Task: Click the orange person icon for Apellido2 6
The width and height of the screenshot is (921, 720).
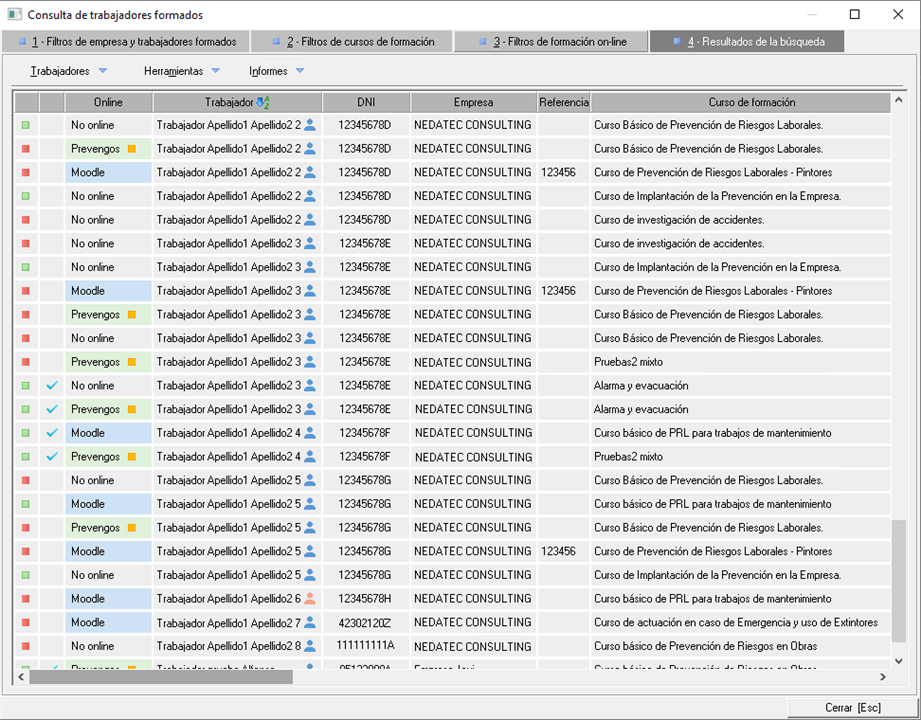Action: (310, 599)
